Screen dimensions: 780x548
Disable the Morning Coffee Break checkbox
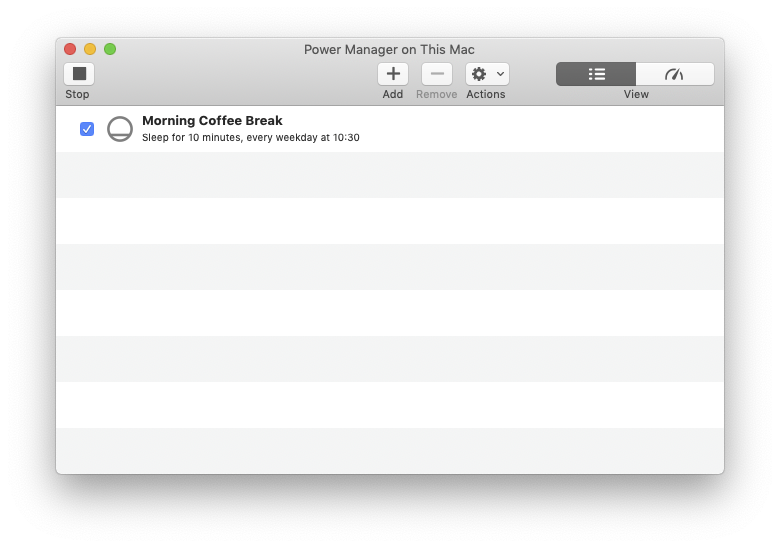(x=87, y=129)
